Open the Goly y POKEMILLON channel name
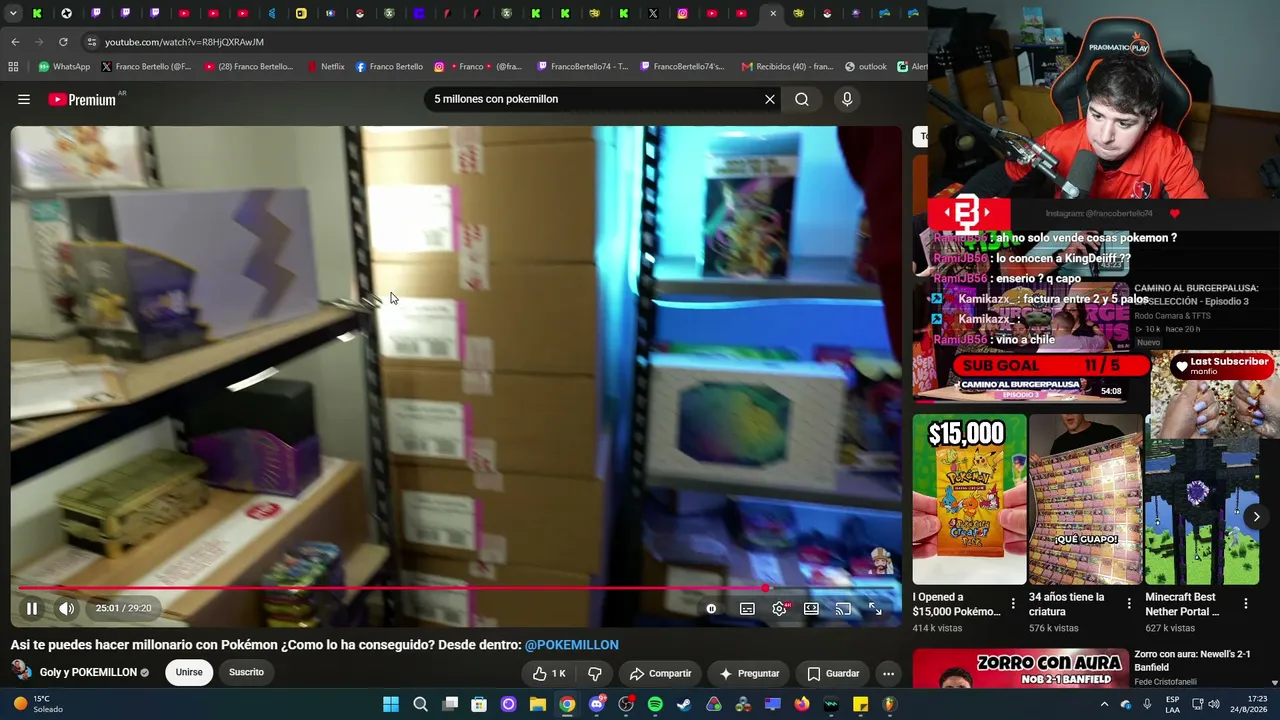The image size is (1280, 720). 88,672
